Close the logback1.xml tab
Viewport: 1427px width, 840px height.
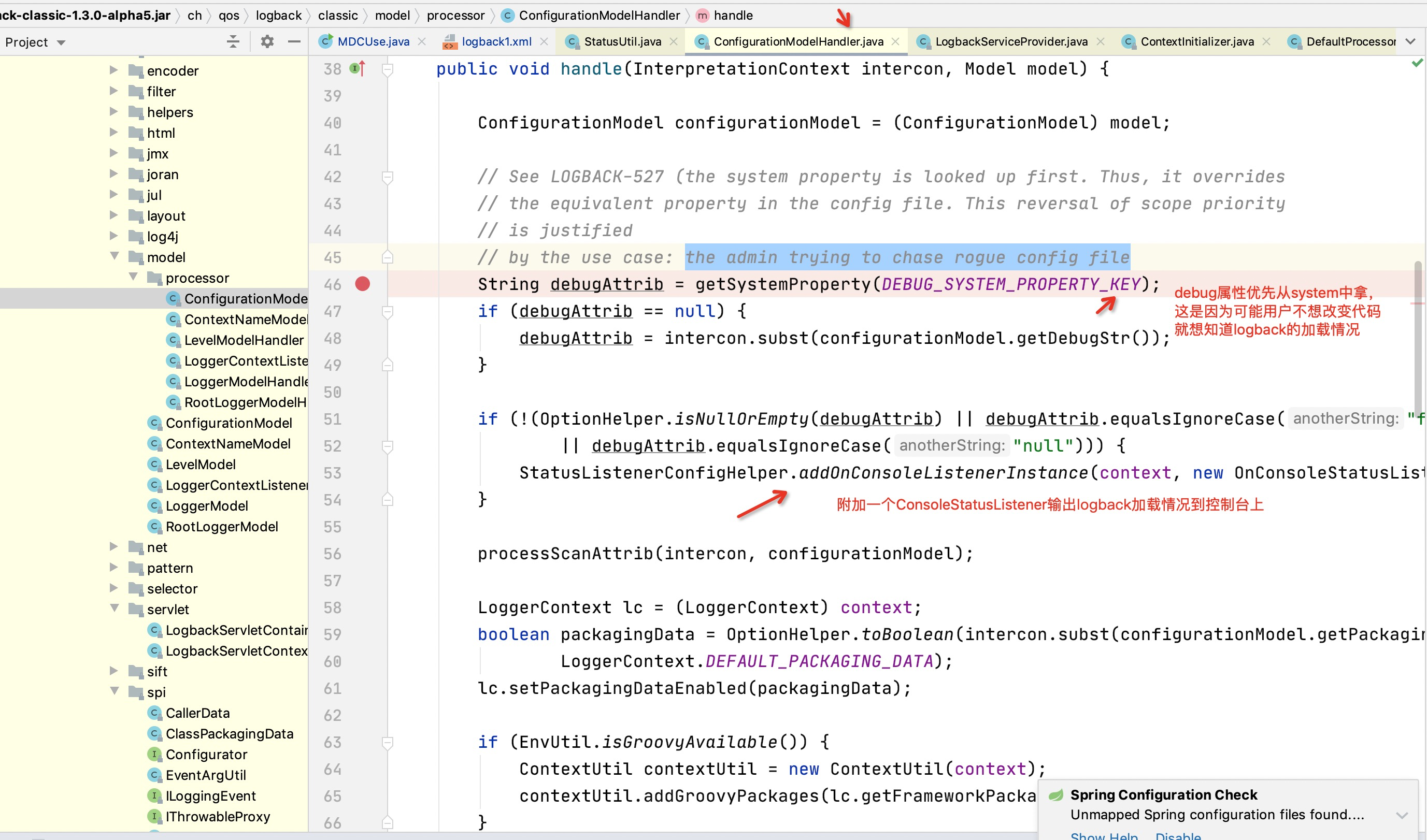tap(544, 41)
